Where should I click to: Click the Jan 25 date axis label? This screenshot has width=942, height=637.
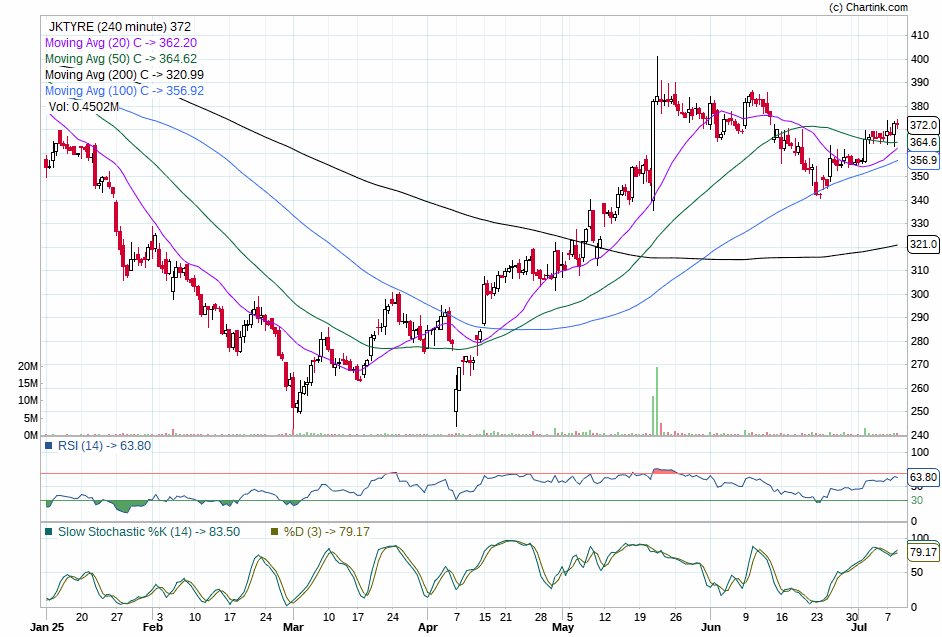(47, 627)
